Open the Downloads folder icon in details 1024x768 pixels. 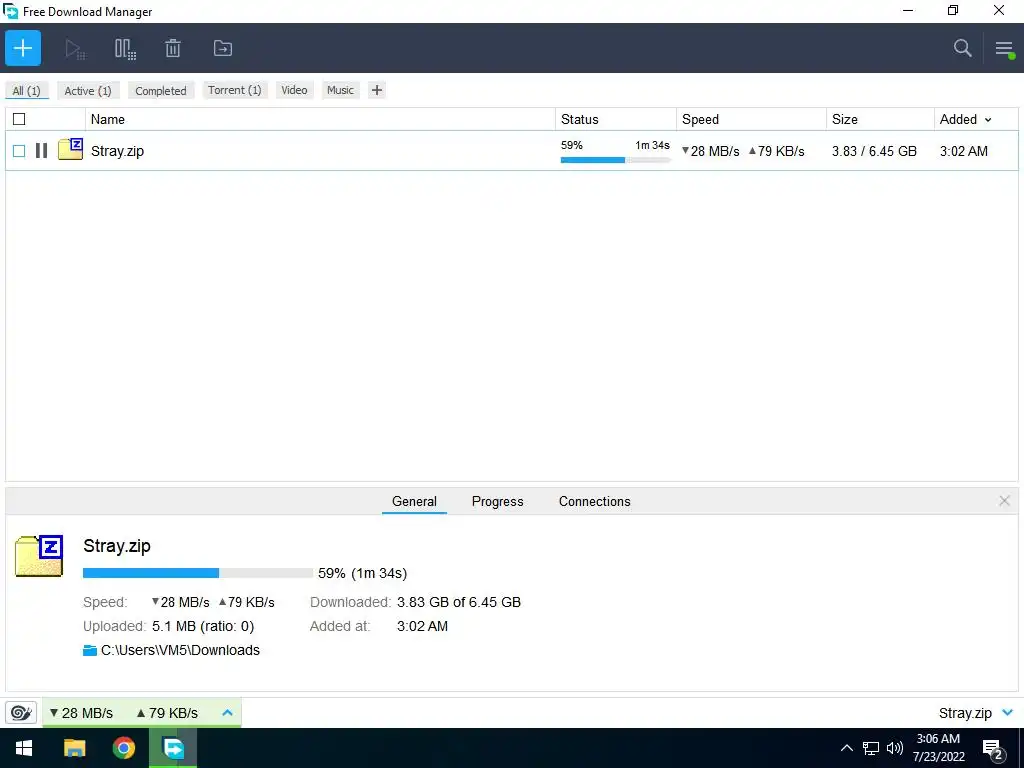pos(90,650)
